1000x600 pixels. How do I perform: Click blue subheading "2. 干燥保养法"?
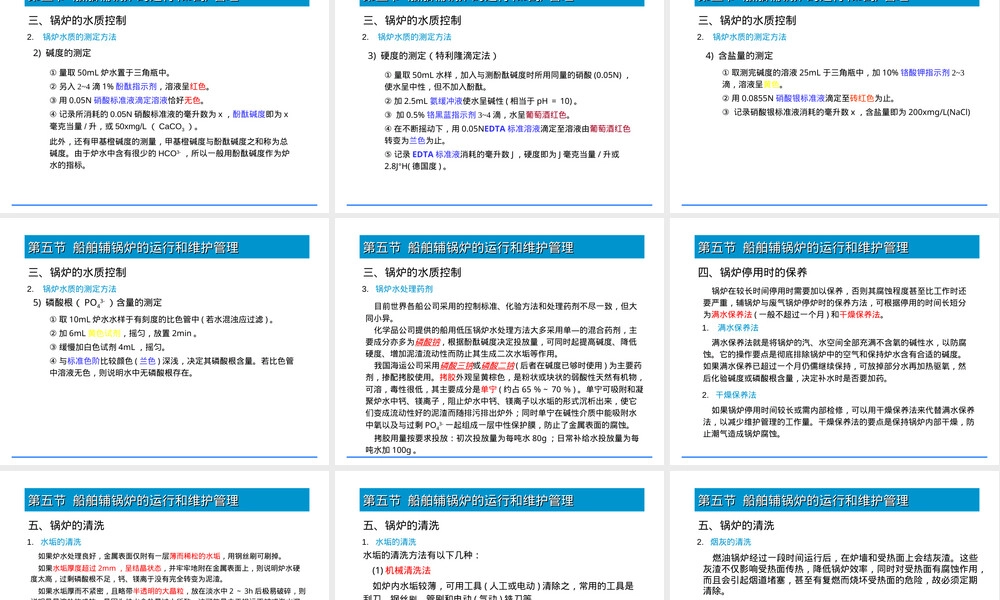pyautogui.click(x=729, y=395)
